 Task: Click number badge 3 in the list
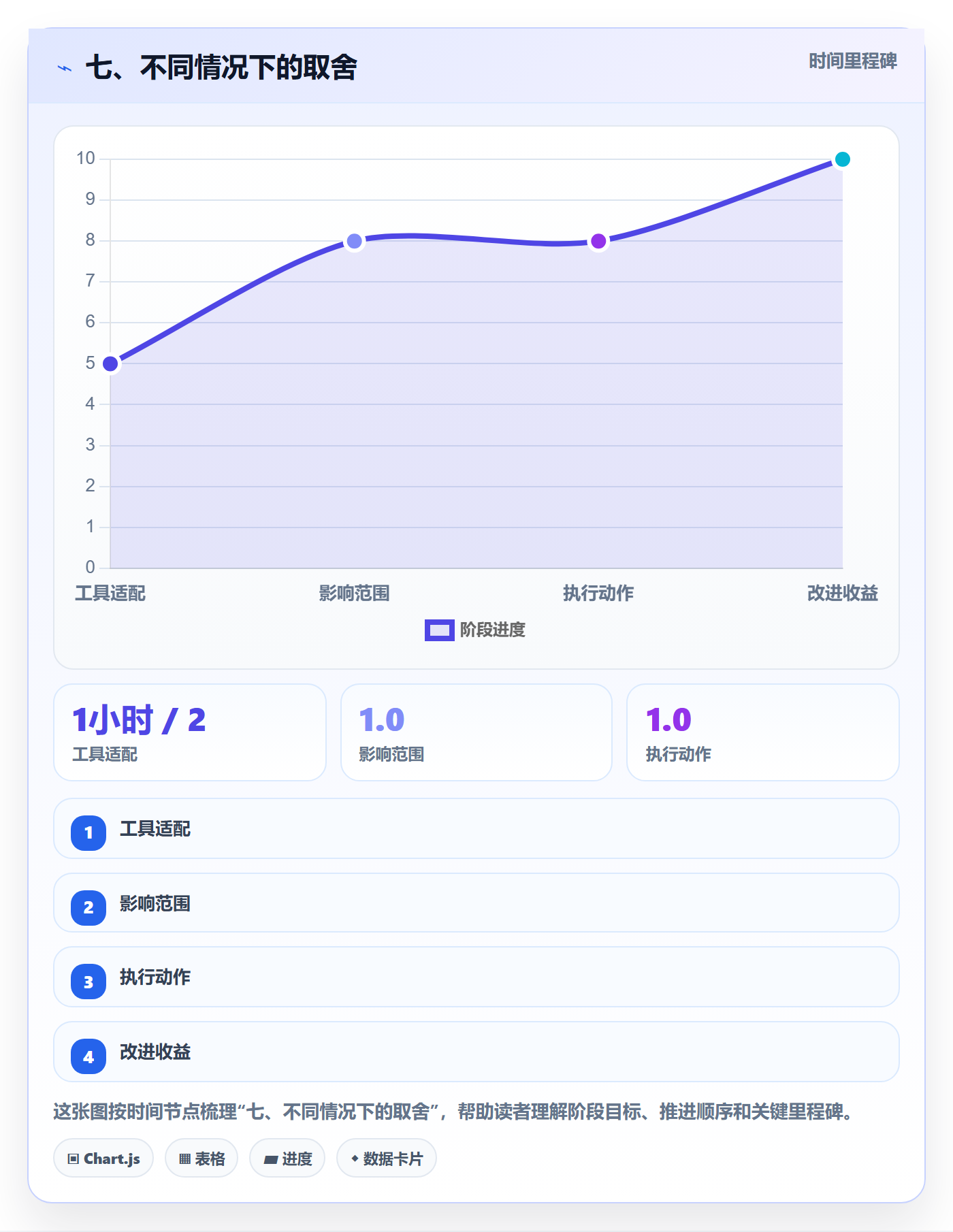tap(88, 982)
